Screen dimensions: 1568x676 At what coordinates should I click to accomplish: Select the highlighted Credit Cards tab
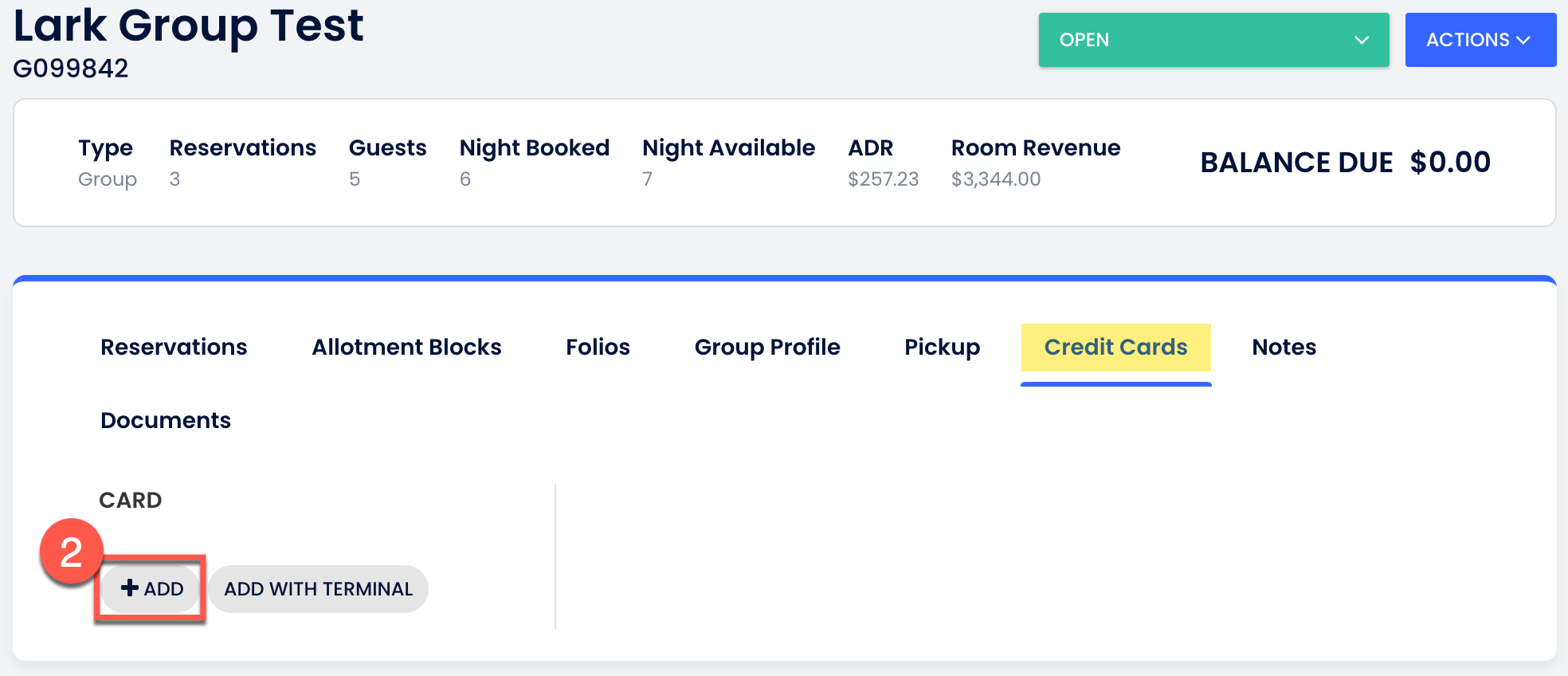[x=1115, y=348]
